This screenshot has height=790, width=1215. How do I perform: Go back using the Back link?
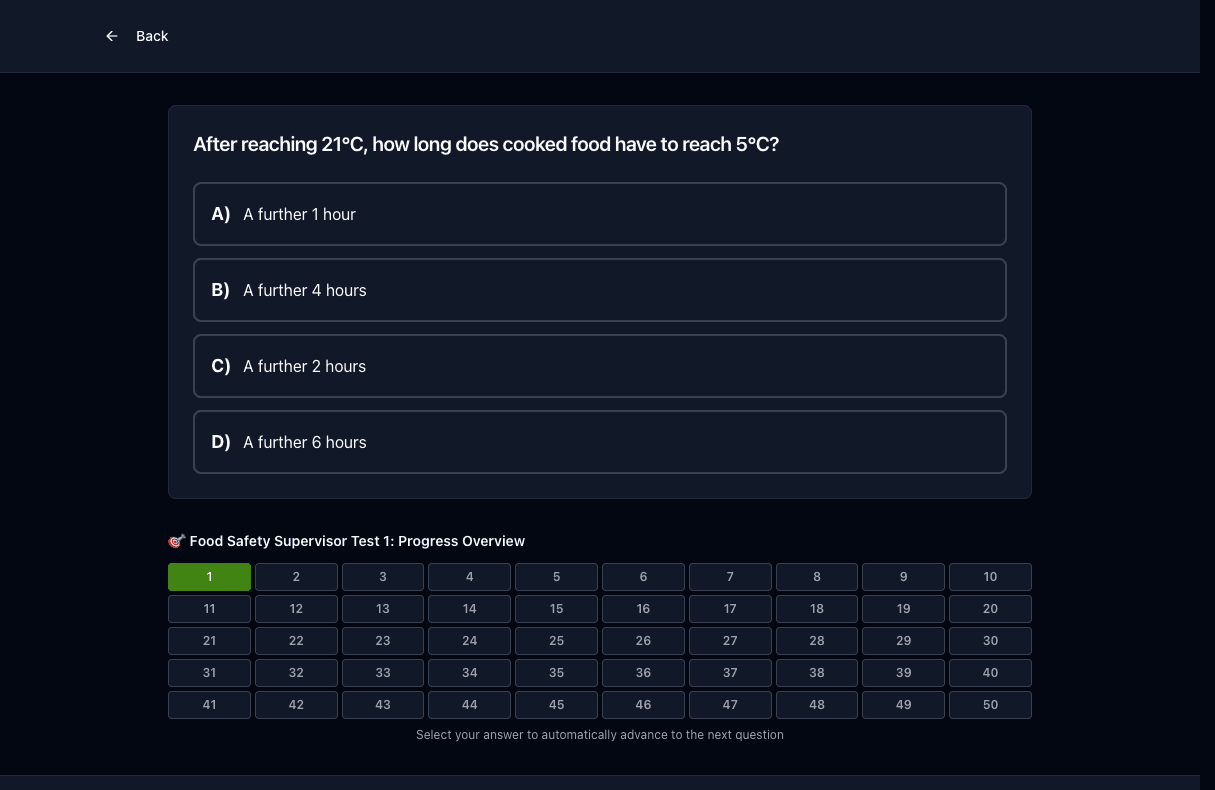click(x=137, y=36)
